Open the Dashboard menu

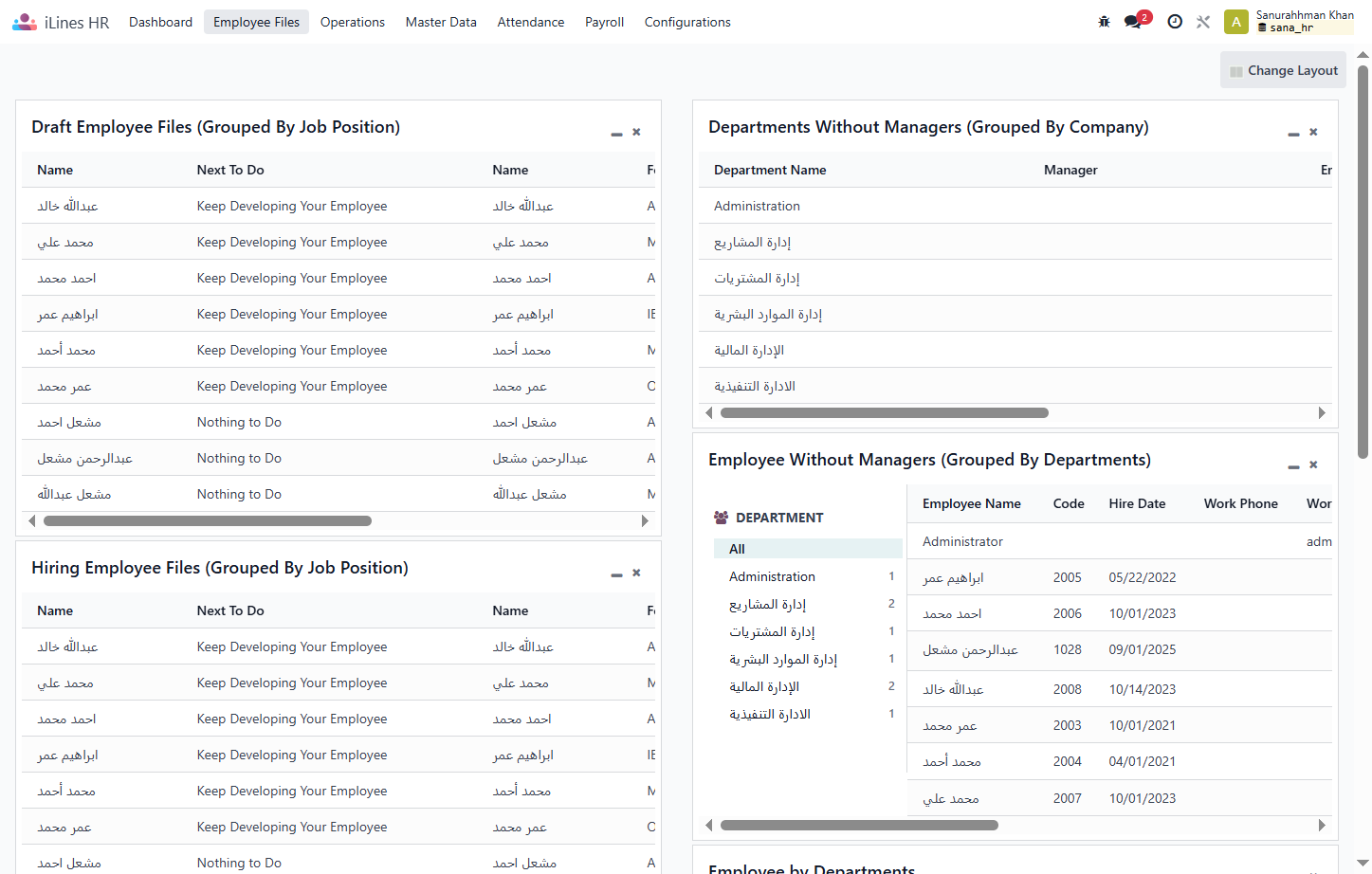[160, 22]
